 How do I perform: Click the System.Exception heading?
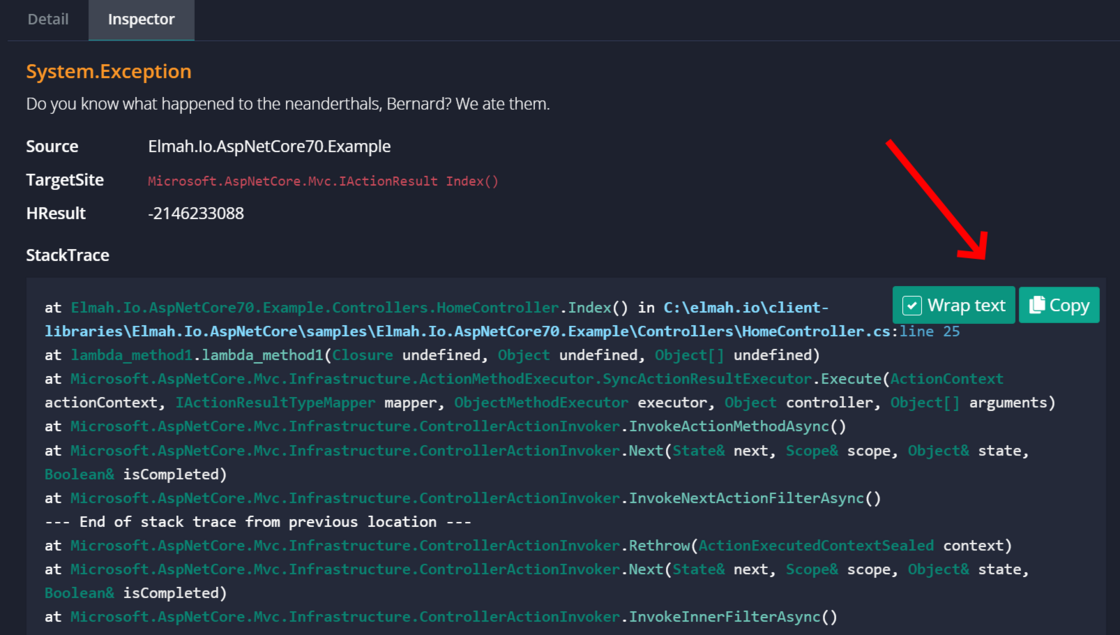tap(109, 71)
